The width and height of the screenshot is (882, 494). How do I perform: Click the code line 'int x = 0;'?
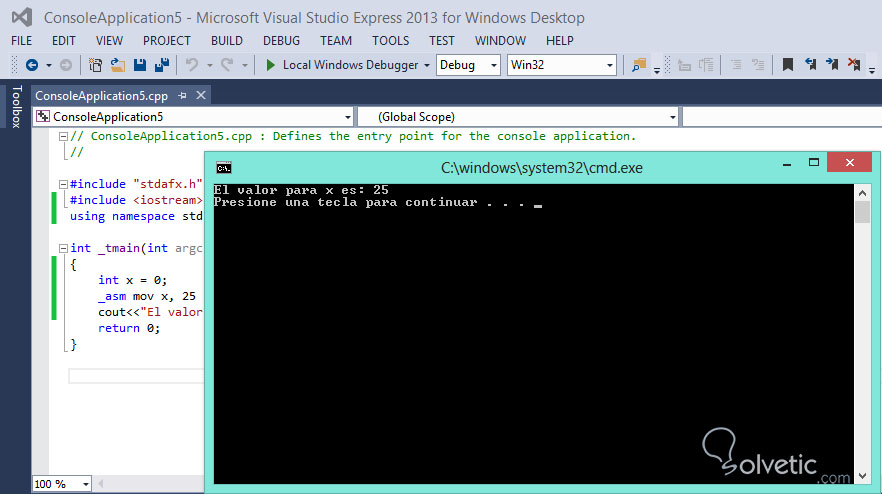[x=132, y=280]
